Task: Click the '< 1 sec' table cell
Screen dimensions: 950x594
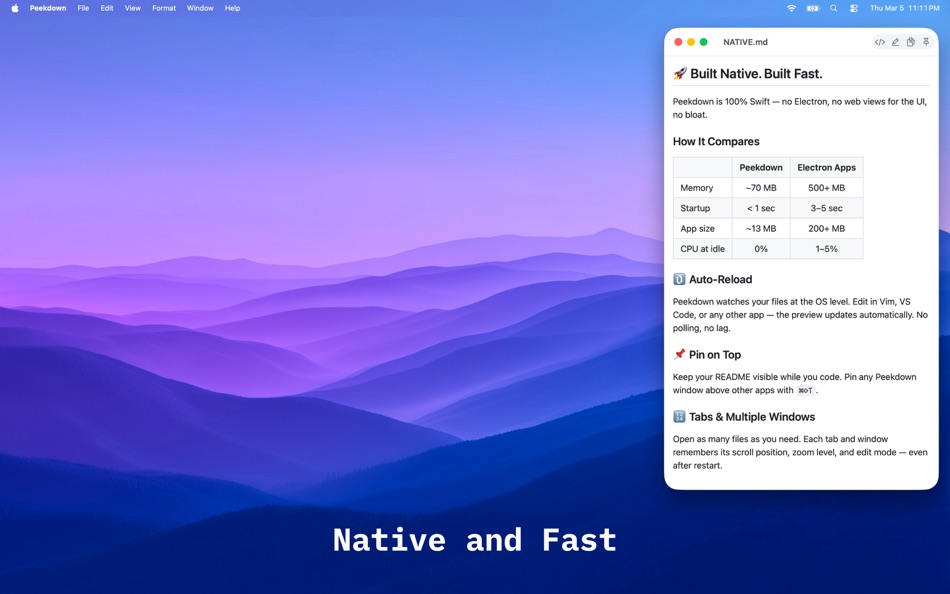Action: tap(760, 208)
